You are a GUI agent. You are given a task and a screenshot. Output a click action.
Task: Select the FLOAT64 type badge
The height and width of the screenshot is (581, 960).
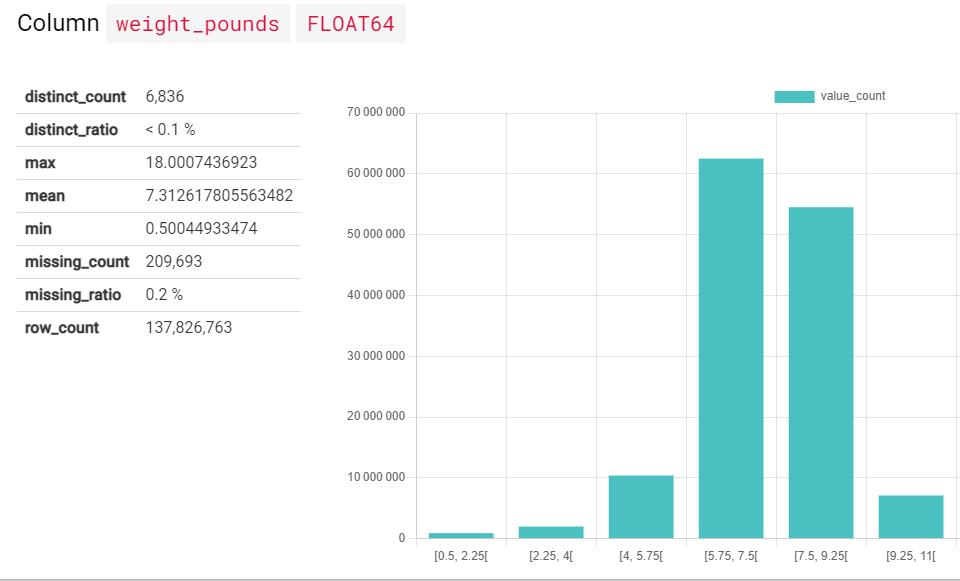[x=350, y=23]
